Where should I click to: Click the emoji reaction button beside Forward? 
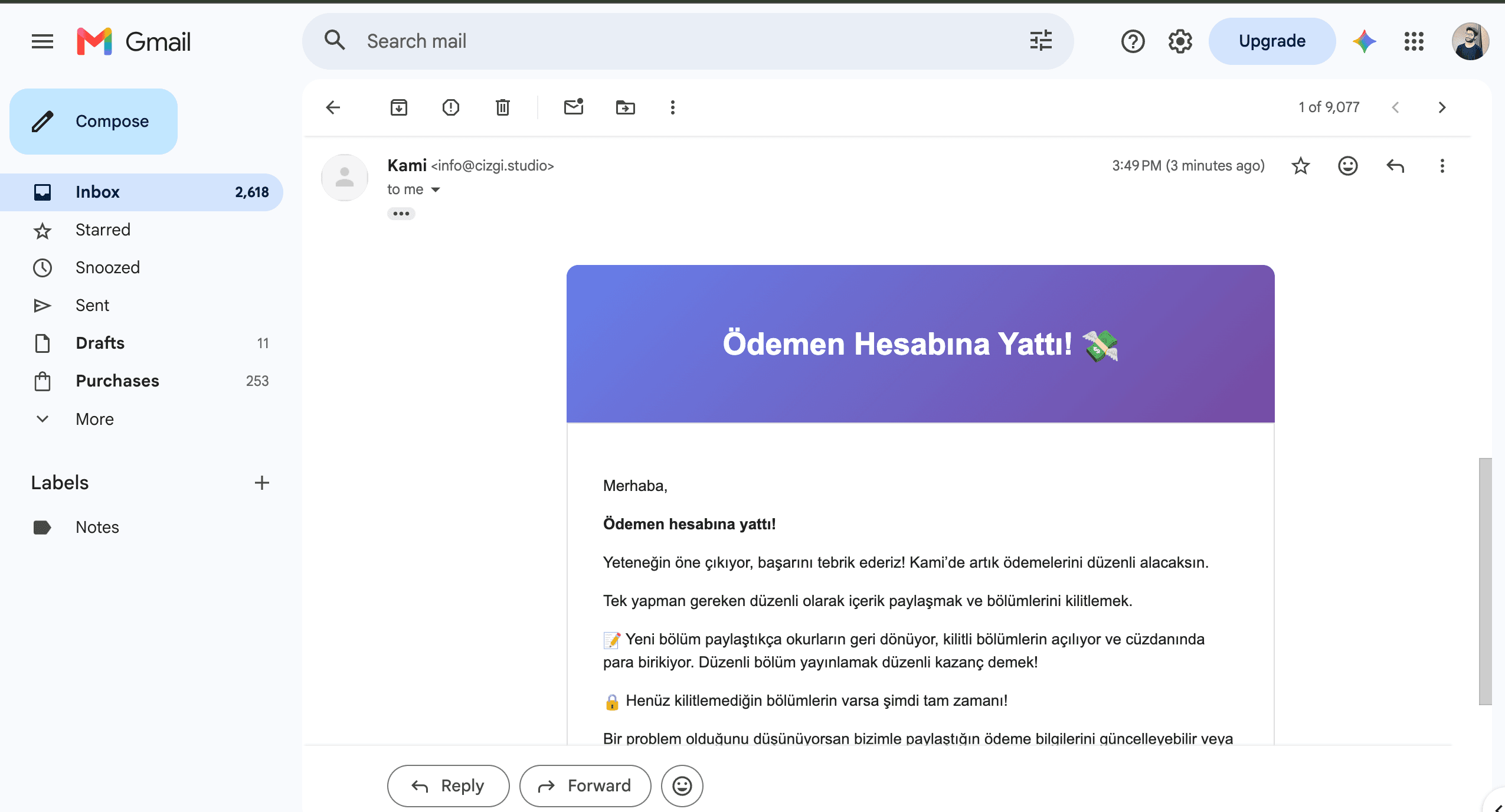click(682, 786)
